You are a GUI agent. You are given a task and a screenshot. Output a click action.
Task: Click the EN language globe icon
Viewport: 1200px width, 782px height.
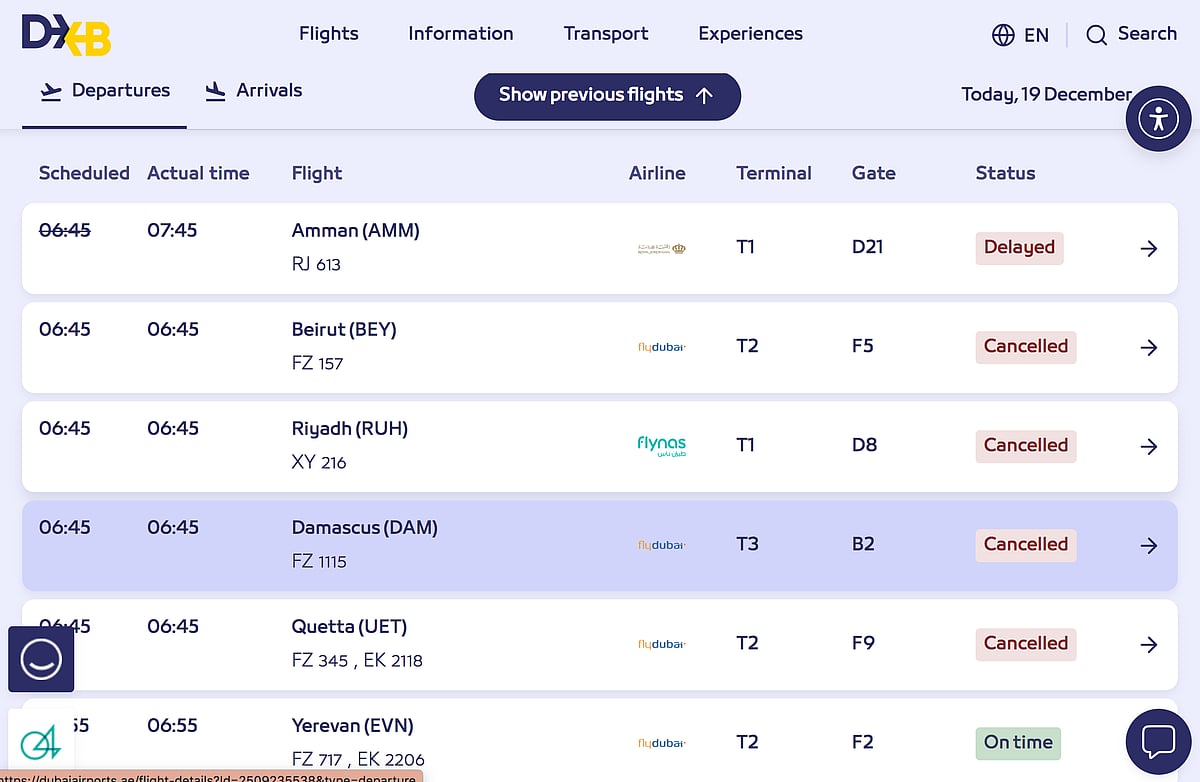point(1002,34)
